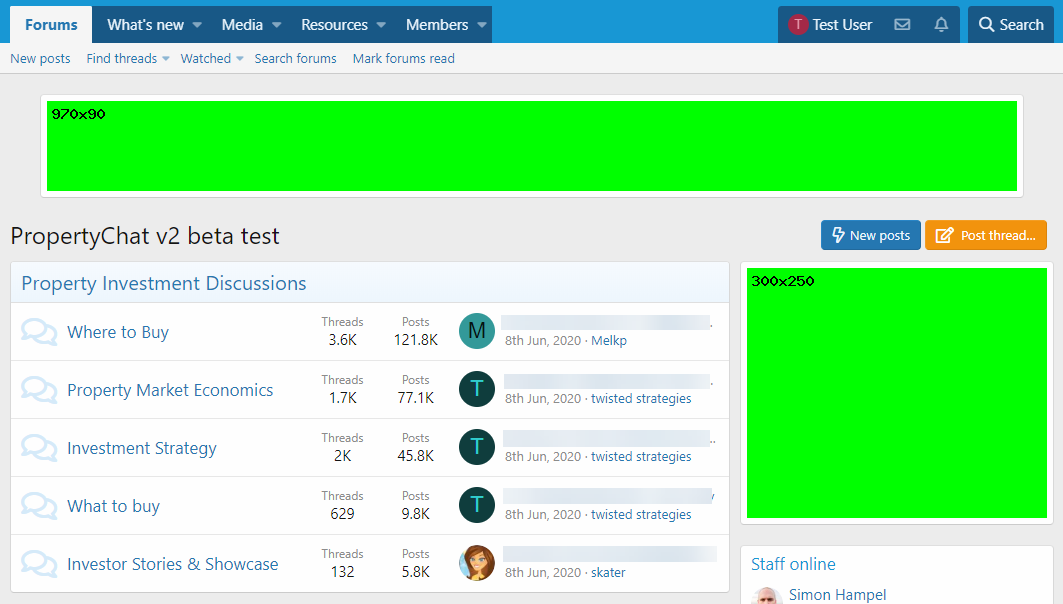Click the Property Market Economics bubble icon
Screen dimensions: 1063x604
coord(39,390)
